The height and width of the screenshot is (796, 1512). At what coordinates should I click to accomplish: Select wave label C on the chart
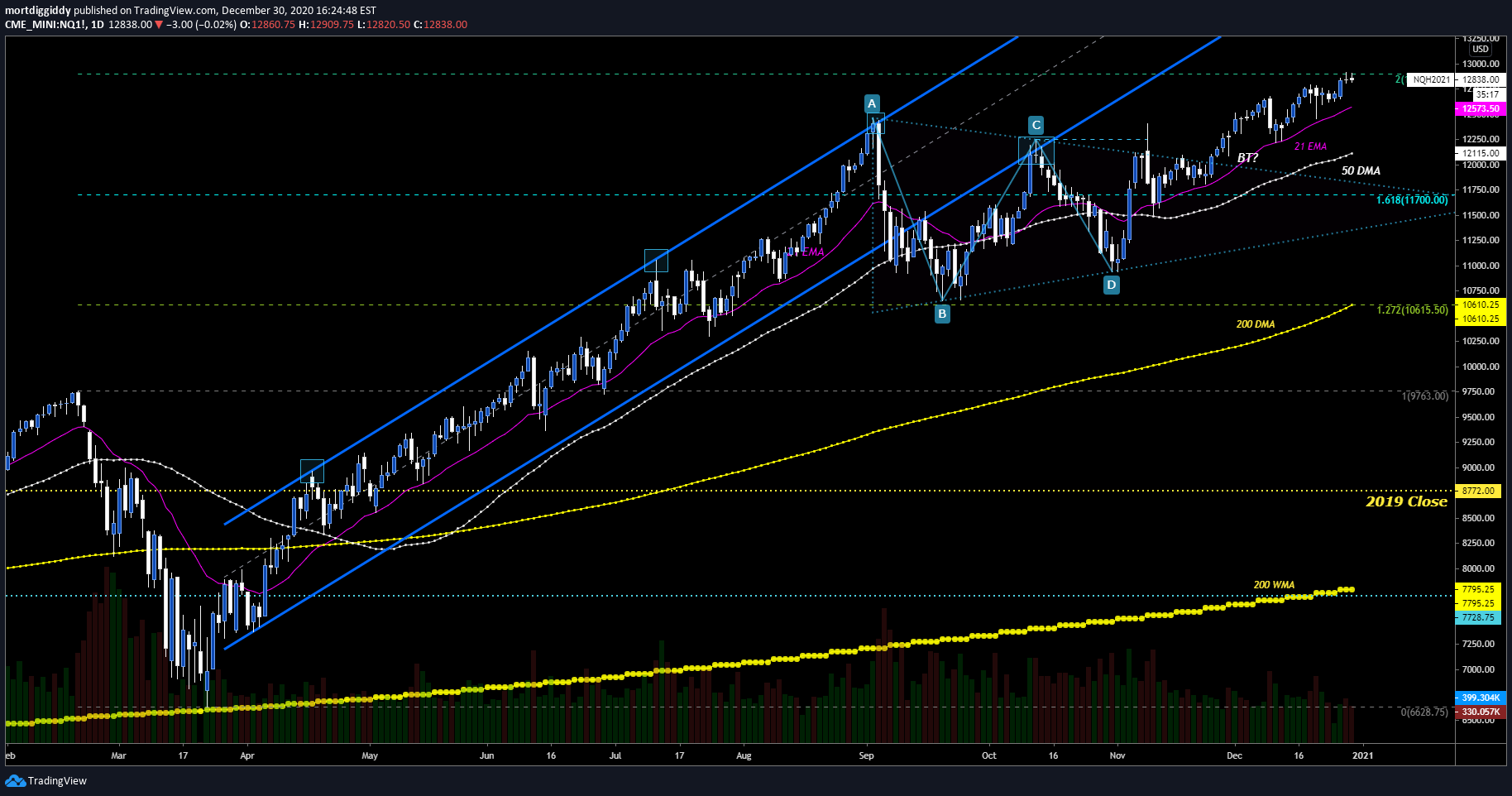(x=1036, y=125)
